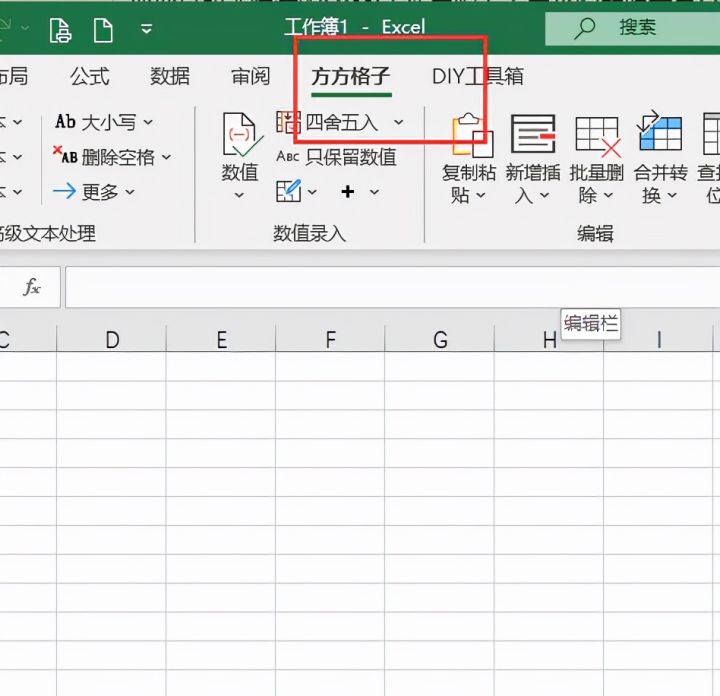Image resolution: width=720 pixels, height=696 pixels.
Task: Expand the 更多 dropdown chevron
Action: [130, 192]
